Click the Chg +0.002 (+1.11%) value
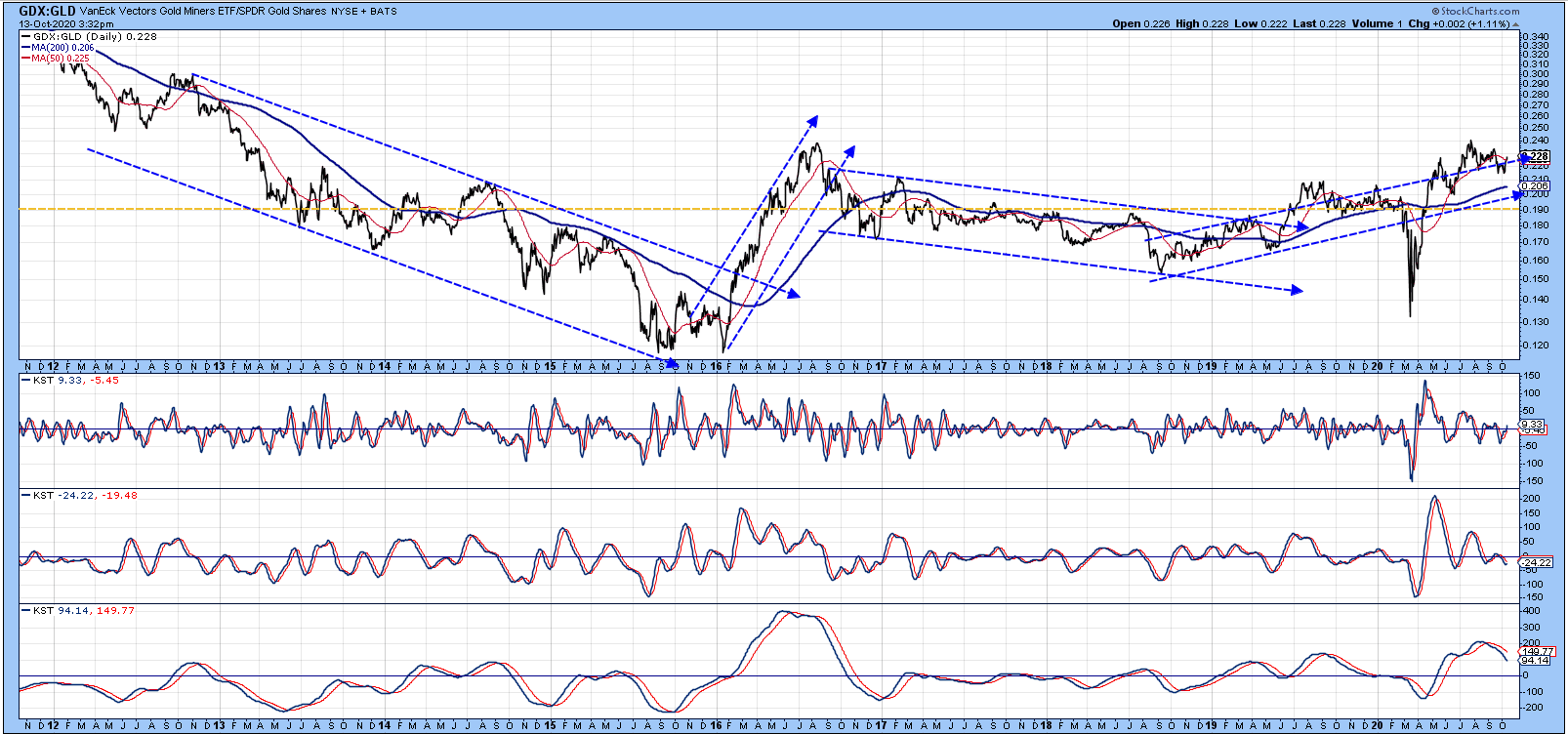 click(x=1458, y=23)
